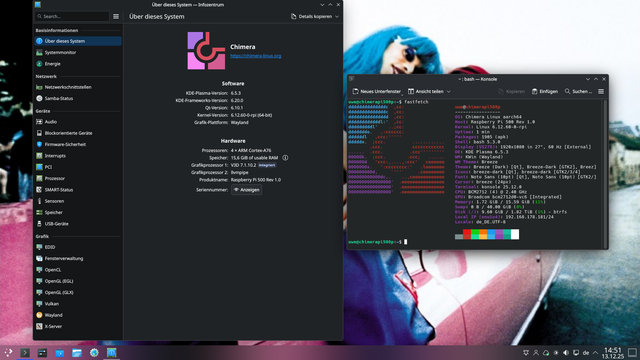Click the white swatch in fastfetch palette
This screenshot has width=640, height=360.
click(x=515, y=234)
